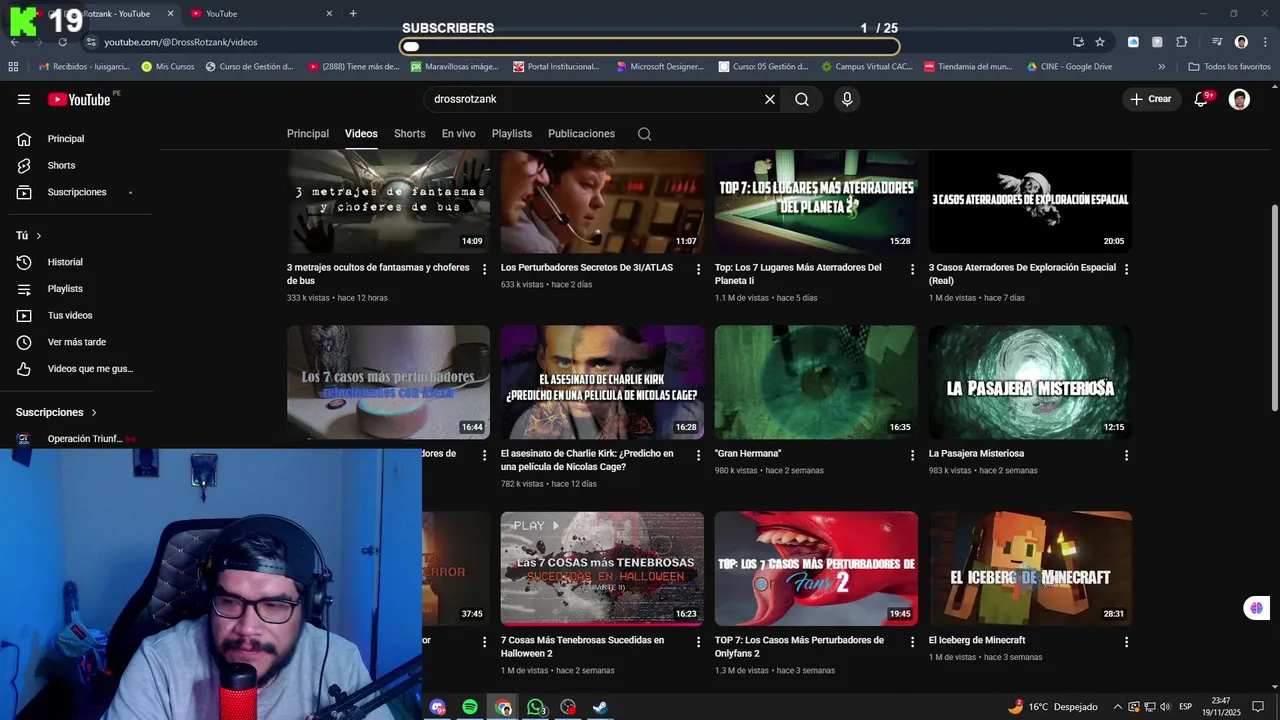Switch to the channel Playlists tab
1280x720 pixels.
pyautogui.click(x=512, y=134)
